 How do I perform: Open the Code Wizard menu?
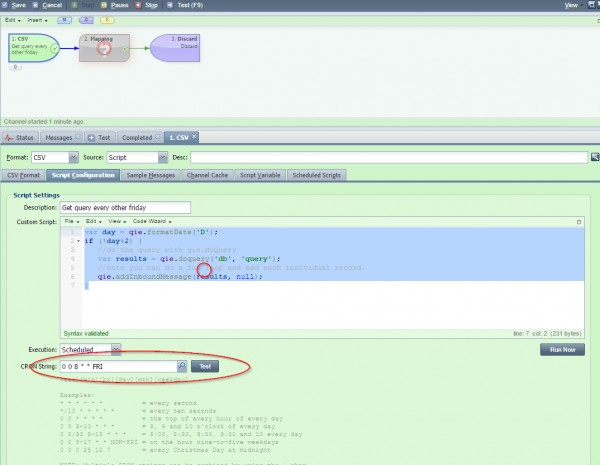[152, 221]
